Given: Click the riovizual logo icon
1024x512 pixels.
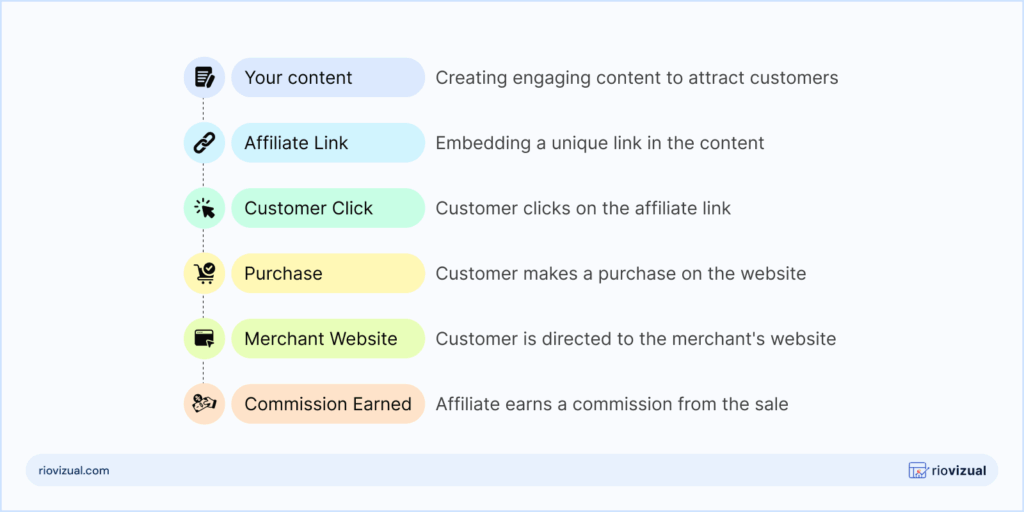Looking at the screenshot, I should pos(917,470).
